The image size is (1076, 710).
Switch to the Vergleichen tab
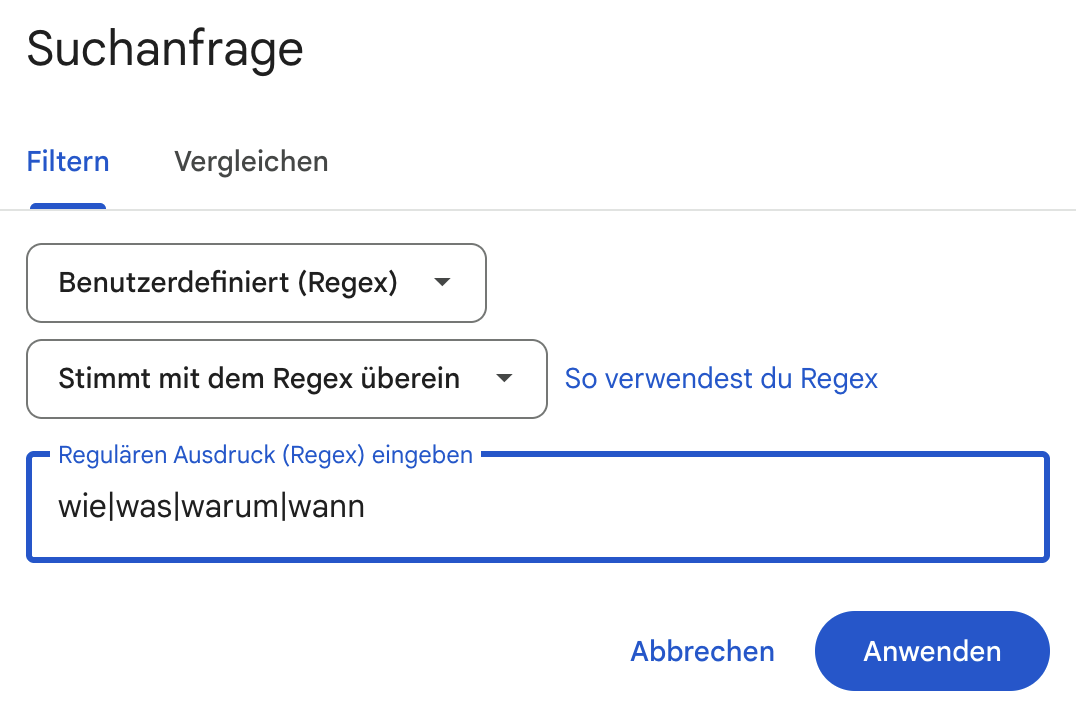(250, 161)
